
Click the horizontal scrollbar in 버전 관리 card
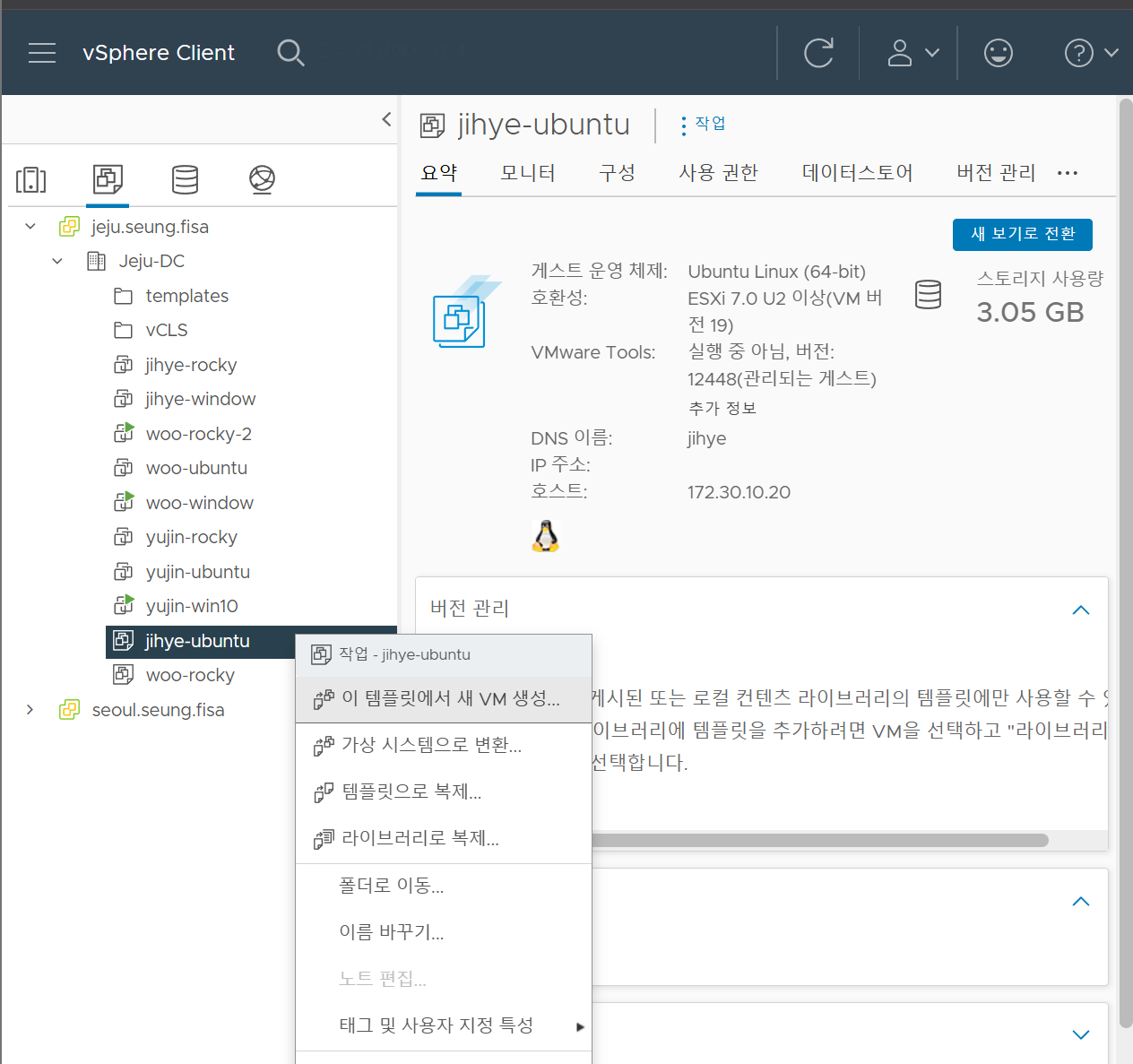pyautogui.click(x=819, y=840)
